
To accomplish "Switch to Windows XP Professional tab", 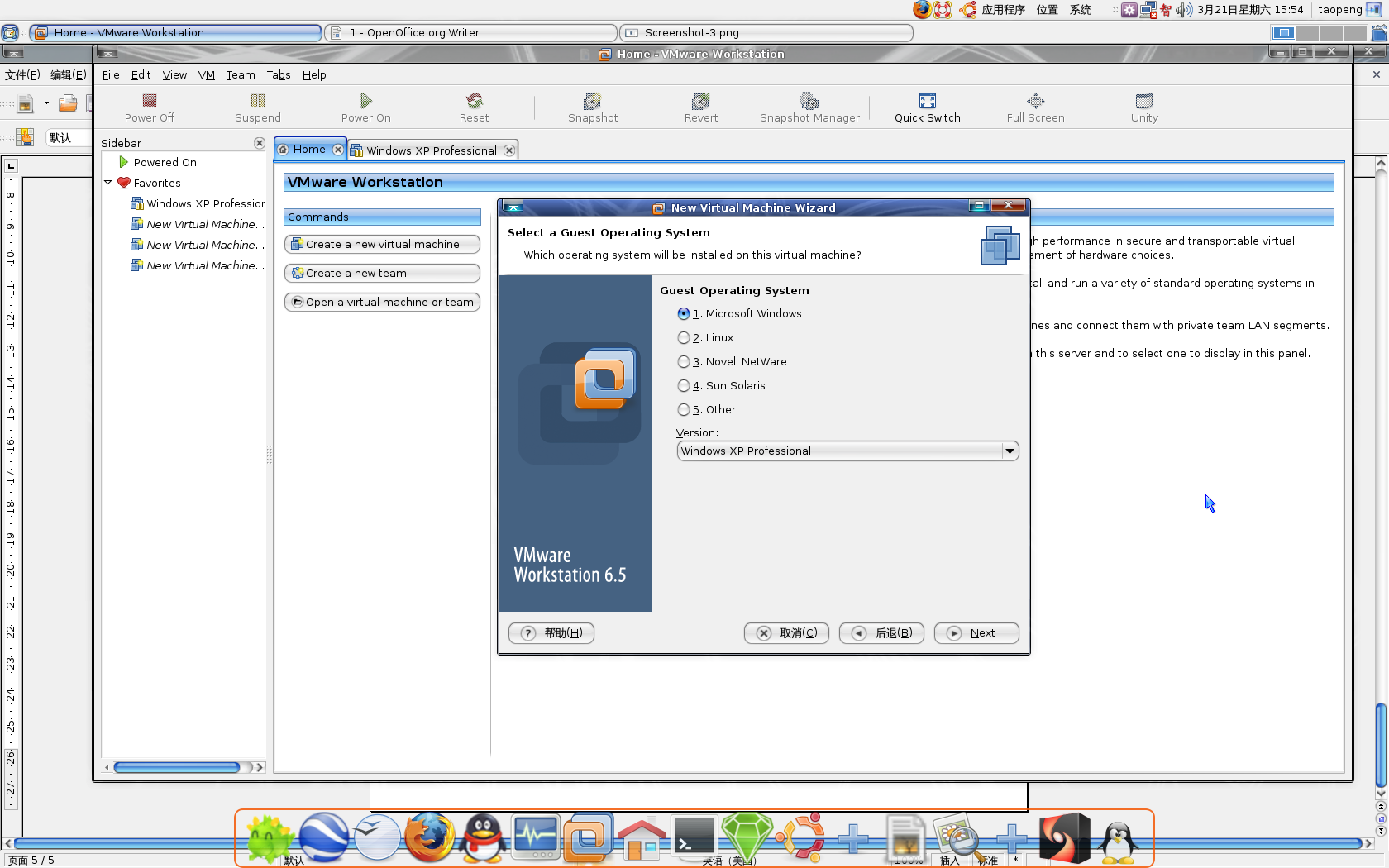I will click(x=432, y=150).
